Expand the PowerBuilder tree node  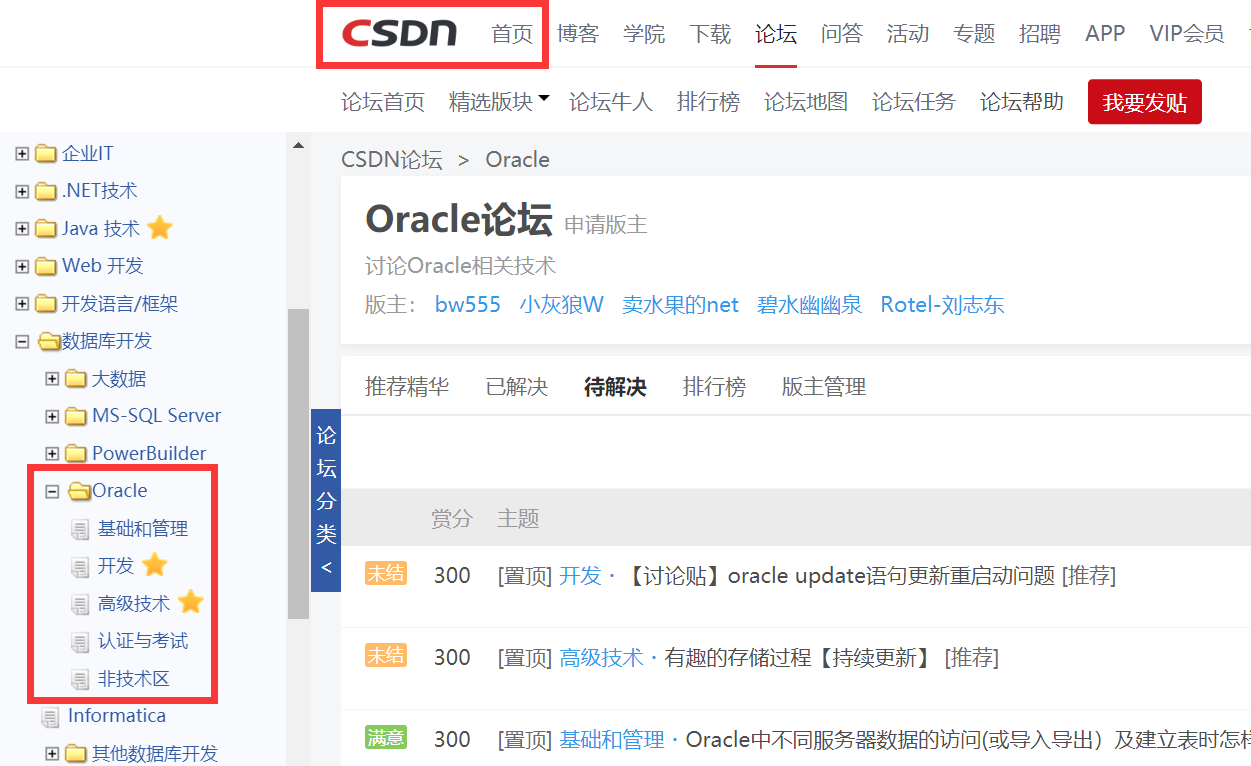point(52,454)
